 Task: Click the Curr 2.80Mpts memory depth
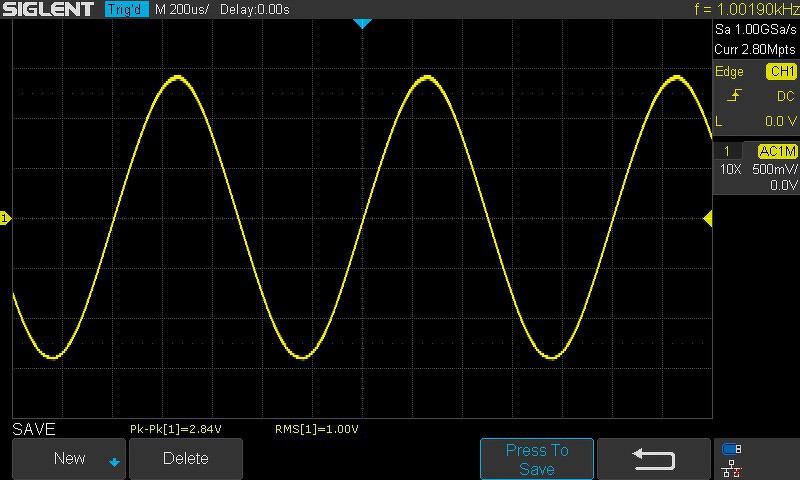point(755,49)
